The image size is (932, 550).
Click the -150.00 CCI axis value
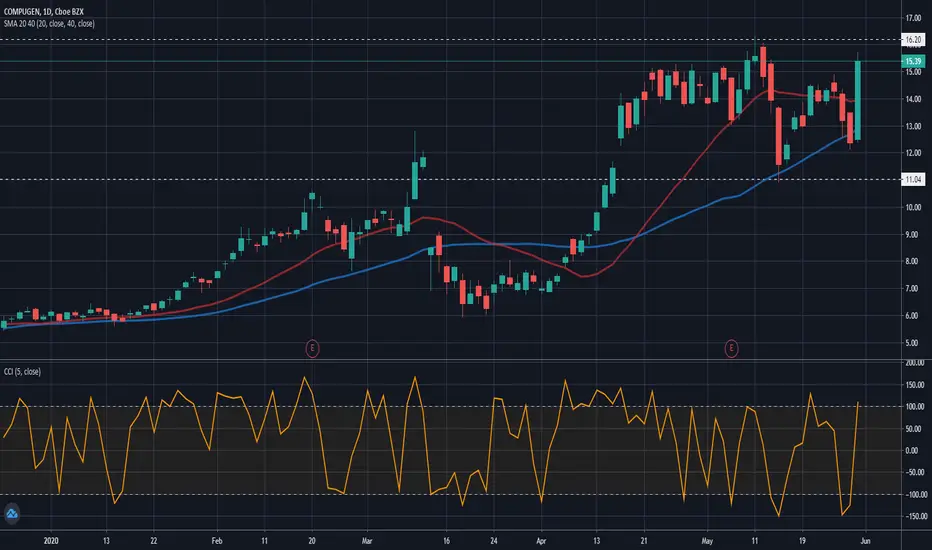(x=914, y=516)
